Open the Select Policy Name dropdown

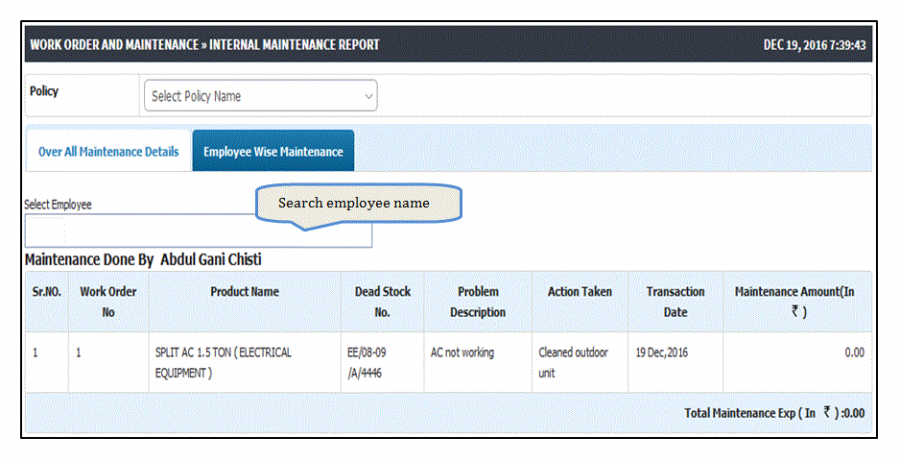pyautogui.click(x=261, y=96)
